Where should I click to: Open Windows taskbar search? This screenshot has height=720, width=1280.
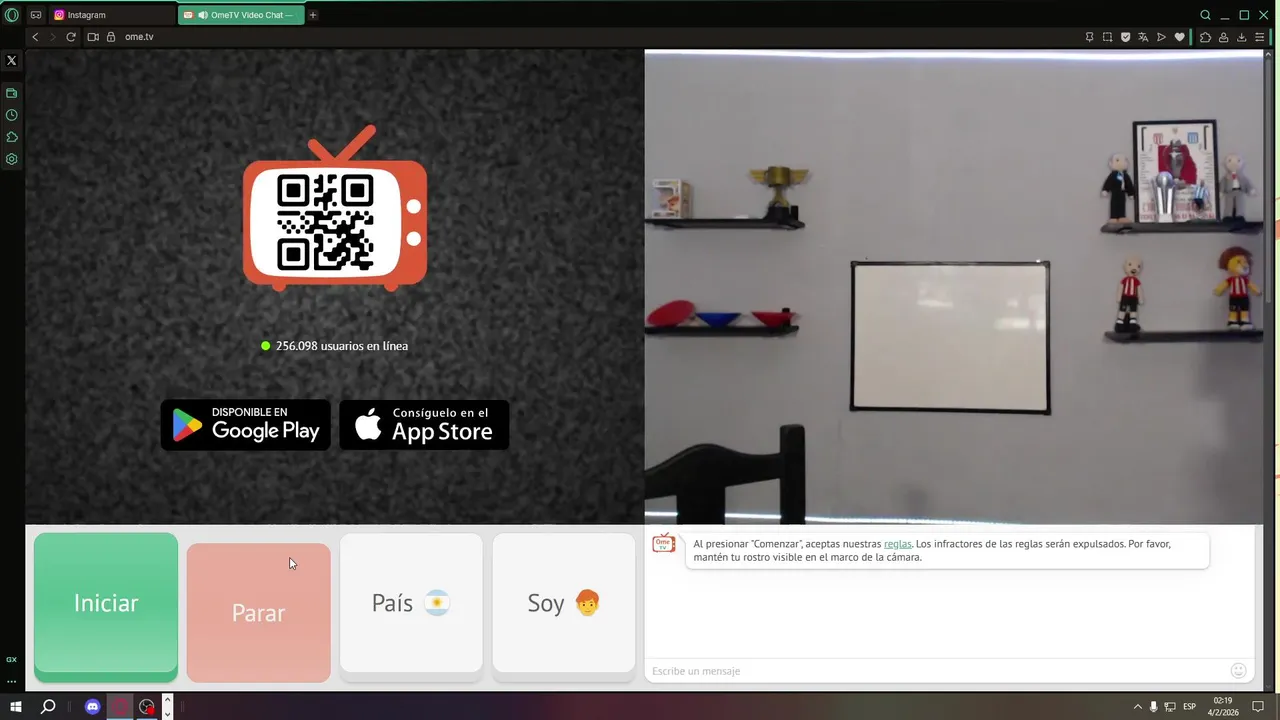pyautogui.click(x=48, y=707)
